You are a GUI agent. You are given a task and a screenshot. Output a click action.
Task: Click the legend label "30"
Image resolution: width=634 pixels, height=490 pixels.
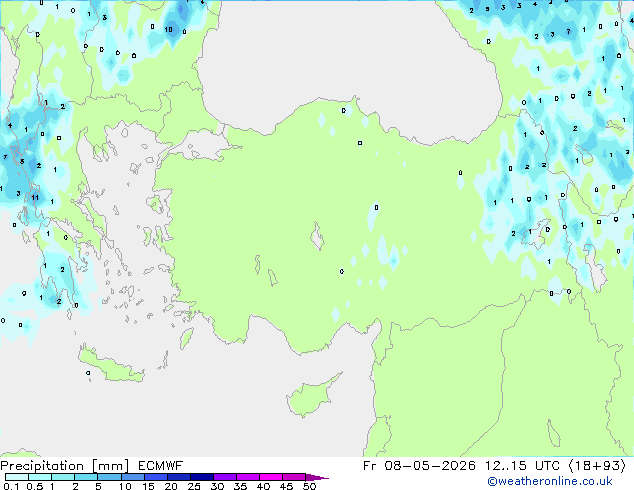pos(217,486)
